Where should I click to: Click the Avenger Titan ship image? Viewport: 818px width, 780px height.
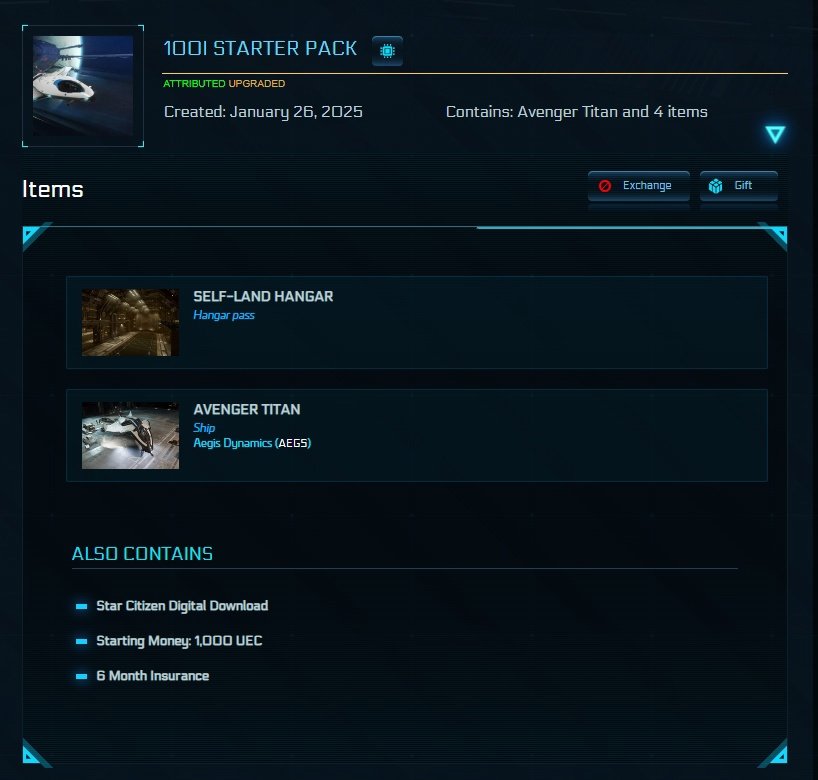click(130, 435)
